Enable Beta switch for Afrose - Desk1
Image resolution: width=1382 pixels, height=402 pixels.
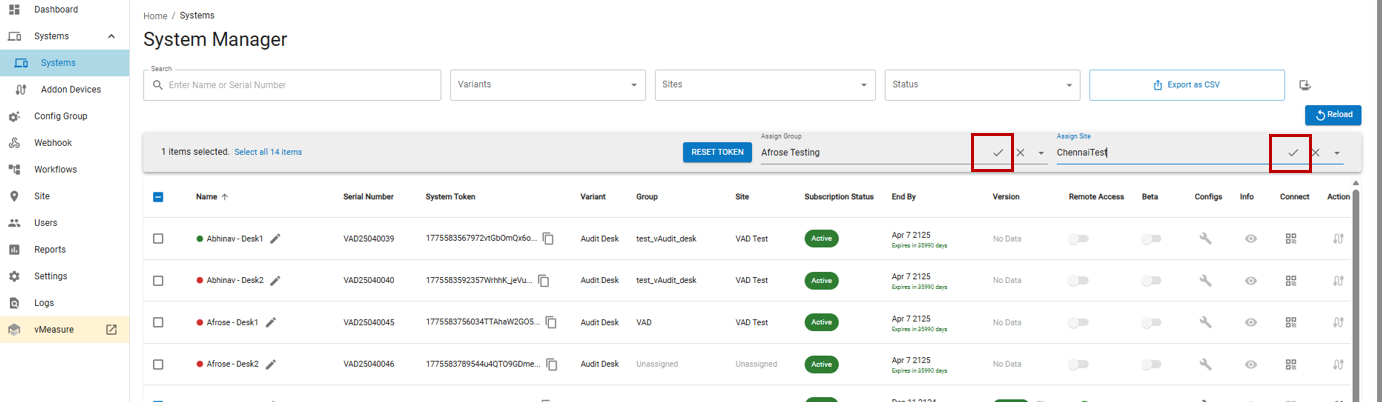tap(1152, 323)
